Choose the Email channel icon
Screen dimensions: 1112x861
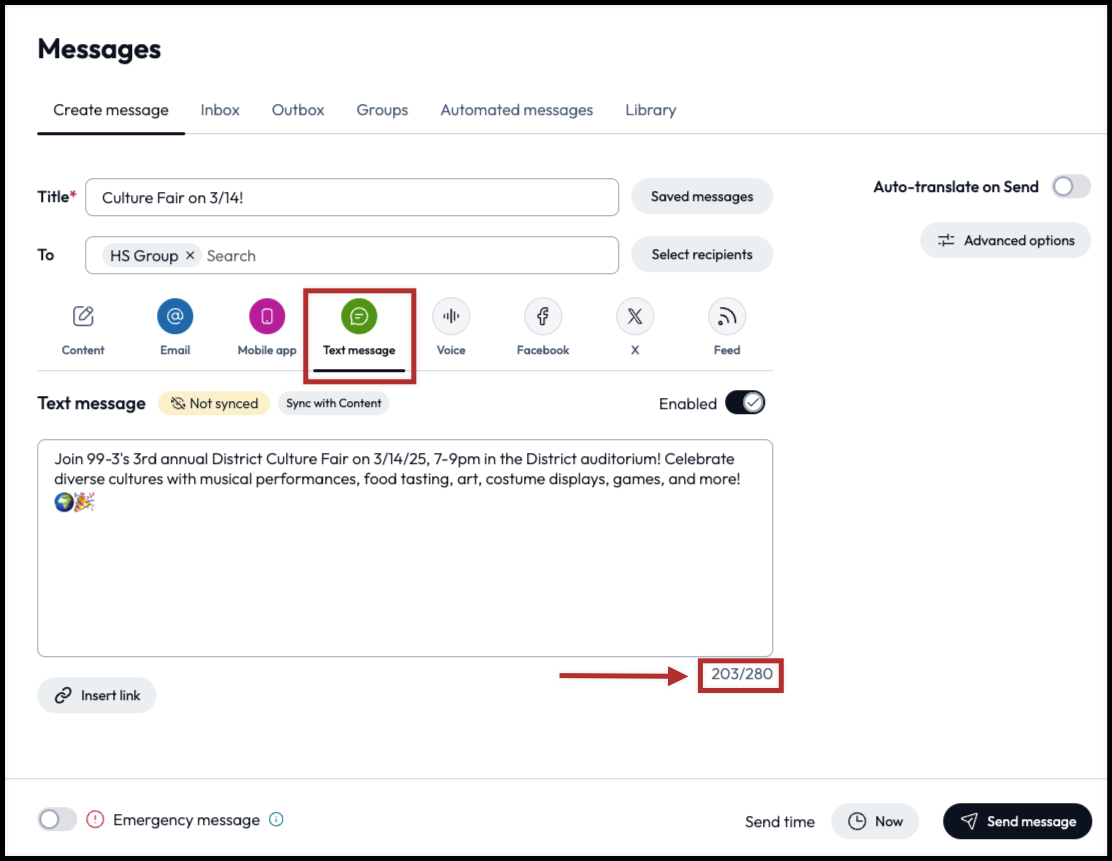coord(175,317)
